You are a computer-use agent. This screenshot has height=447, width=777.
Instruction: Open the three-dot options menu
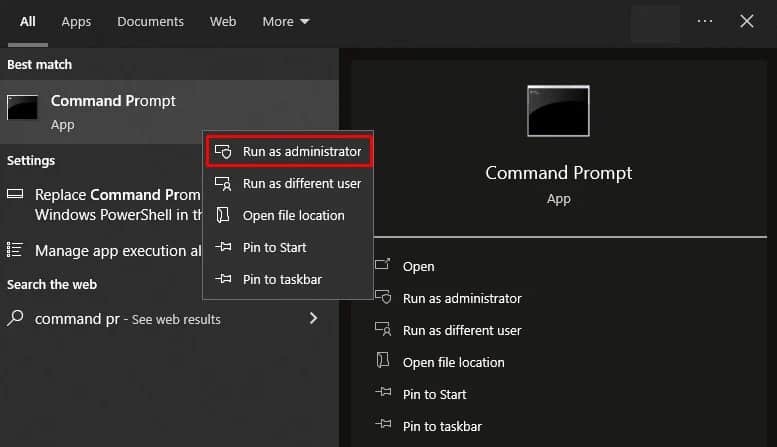(x=705, y=21)
